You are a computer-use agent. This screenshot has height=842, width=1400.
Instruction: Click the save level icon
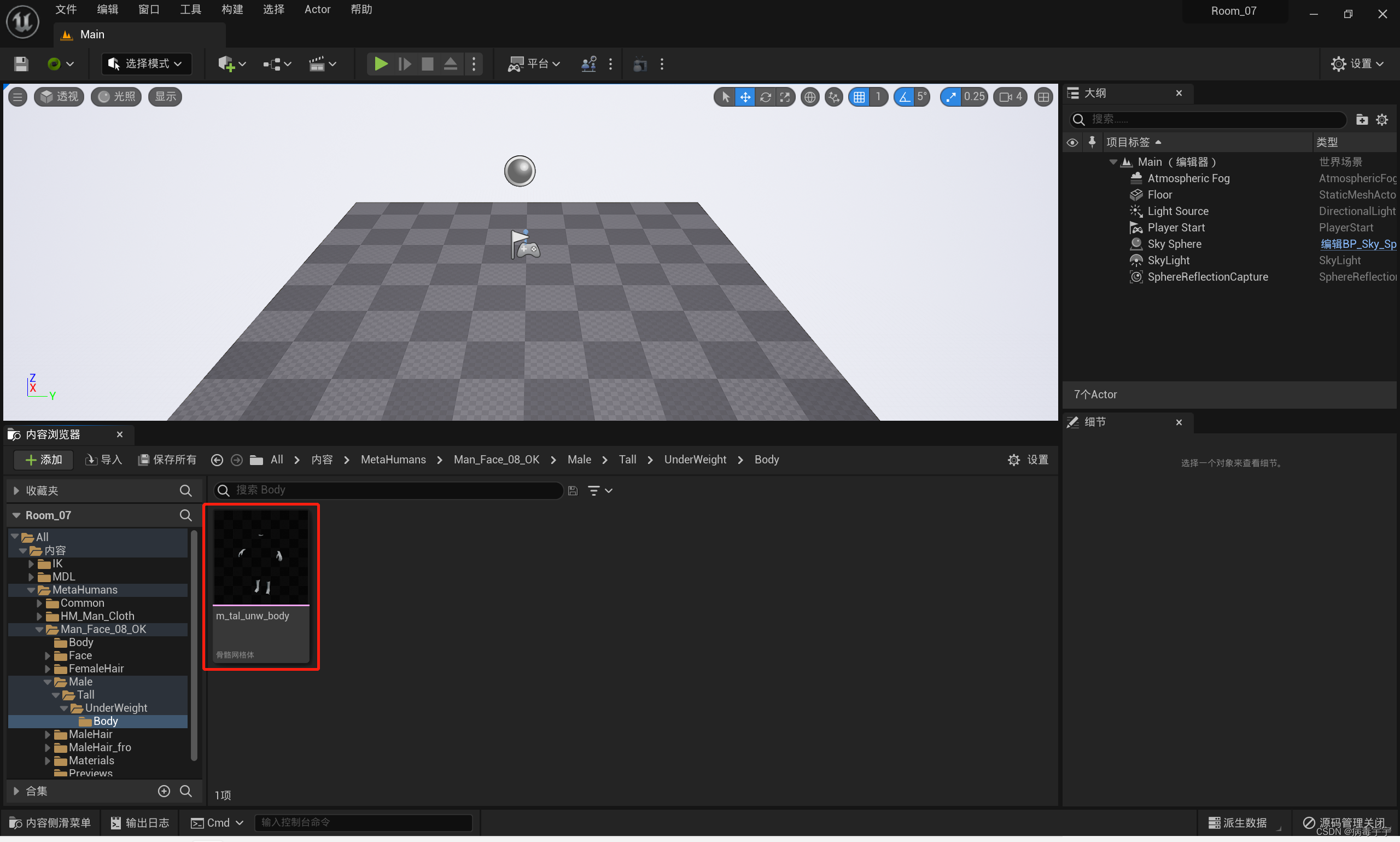pyautogui.click(x=21, y=63)
